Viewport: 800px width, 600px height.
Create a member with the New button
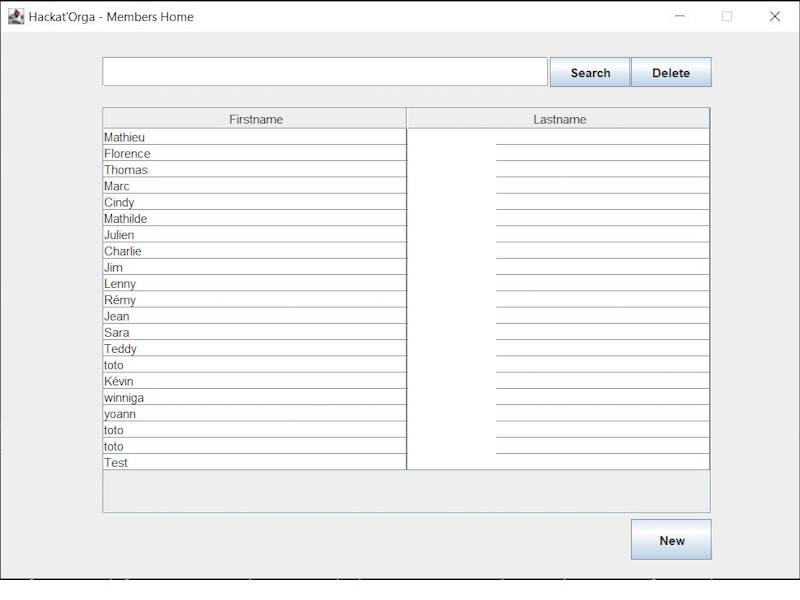[671, 540]
